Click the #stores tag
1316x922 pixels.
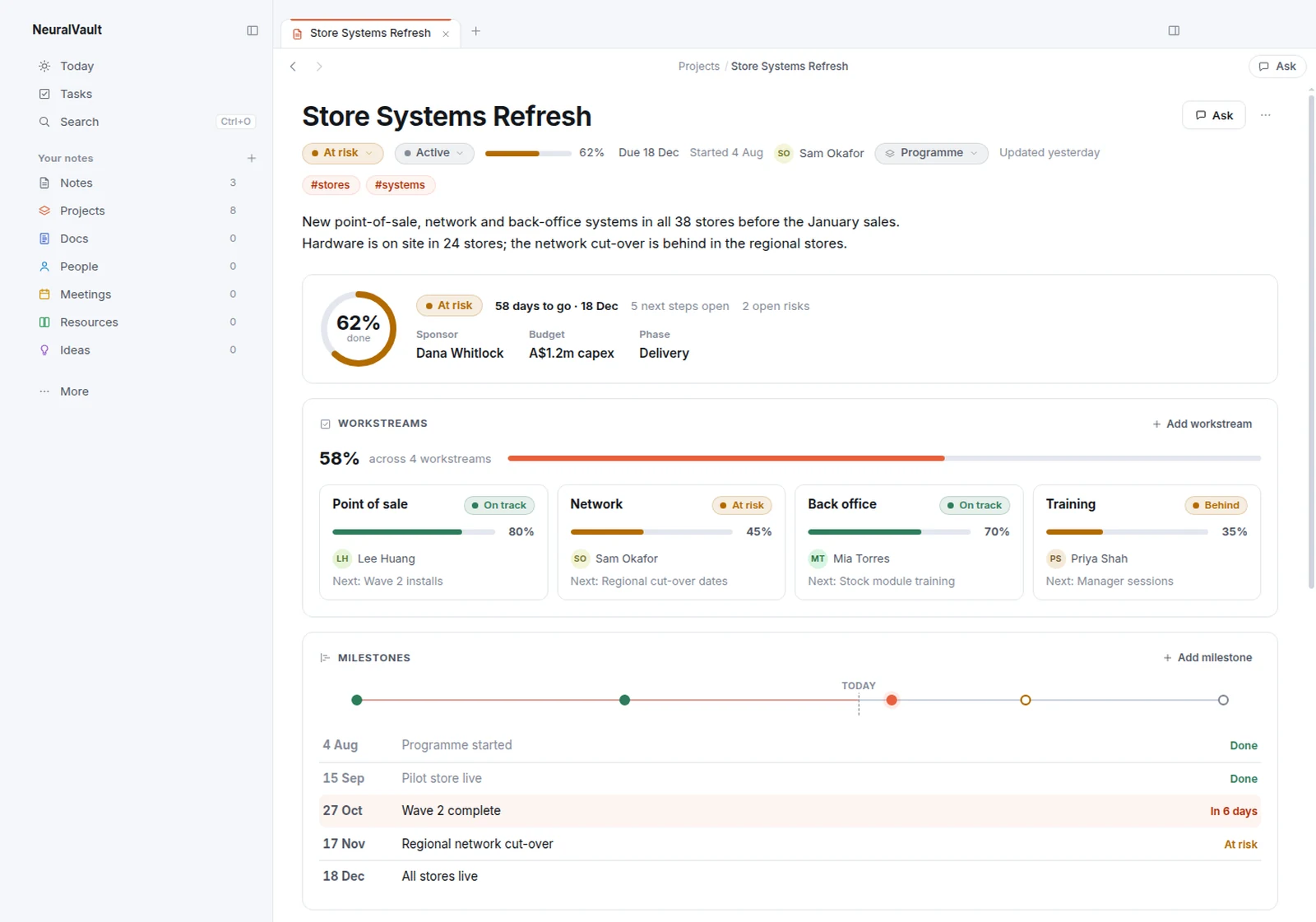(x=331, y=185)
